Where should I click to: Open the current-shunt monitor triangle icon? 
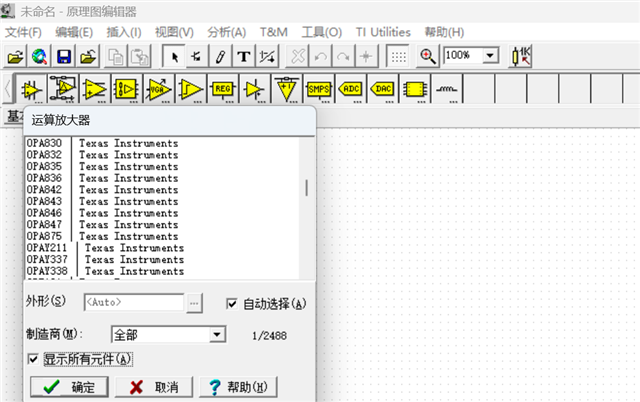287,89
